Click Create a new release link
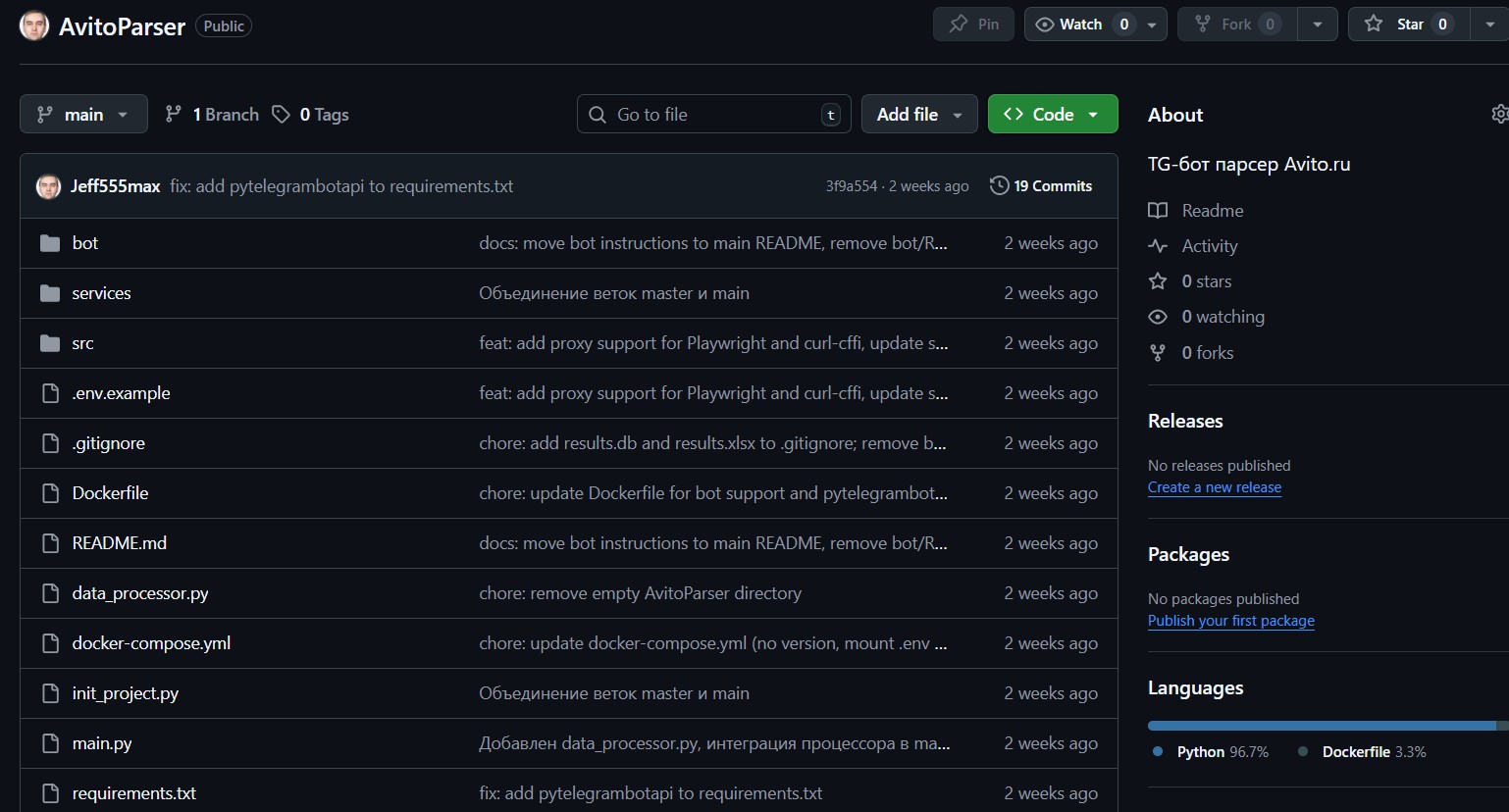1509x812 pixels. click(x=1214, y=487)
